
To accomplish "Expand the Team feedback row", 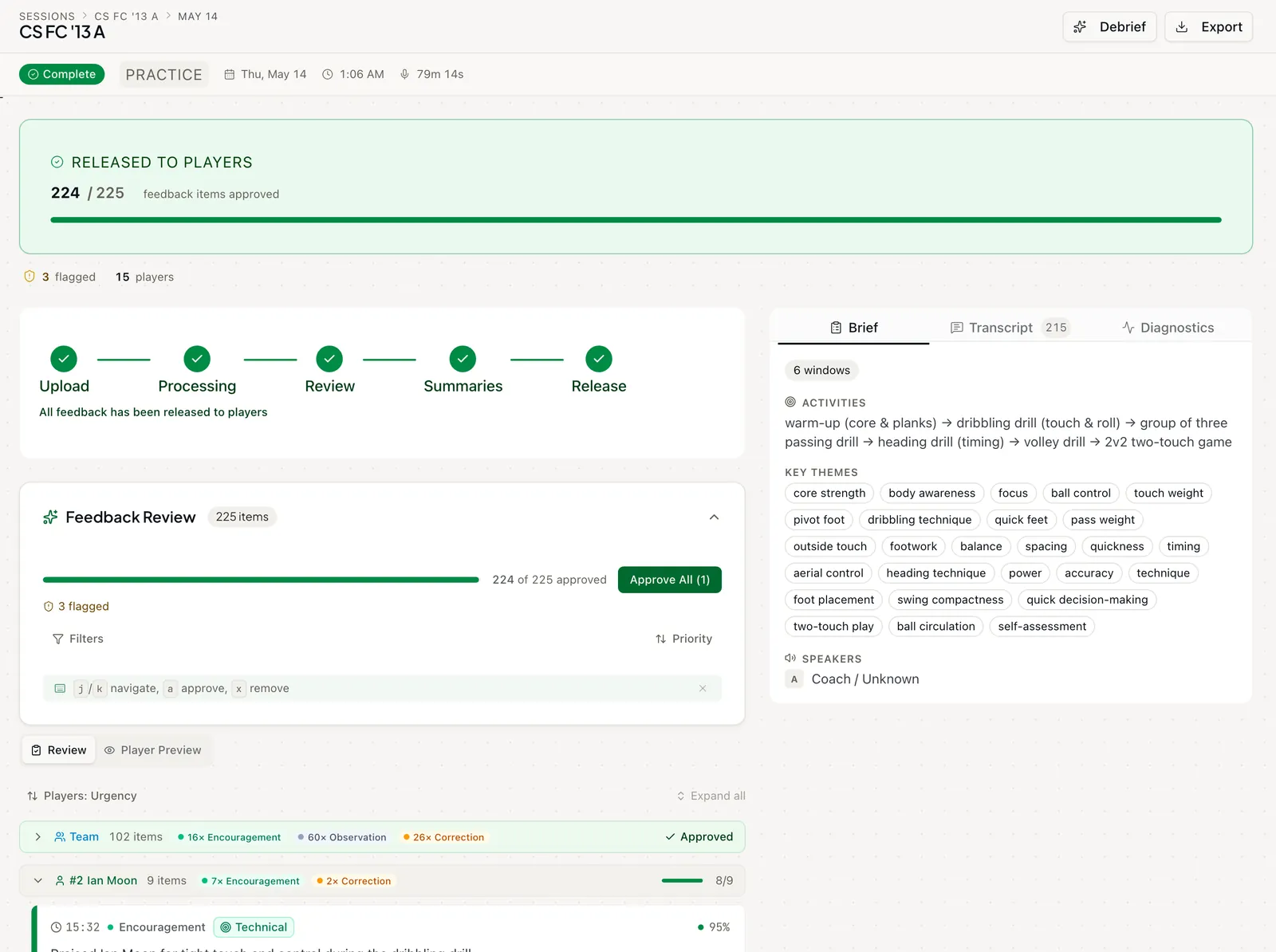I will click(37, 837).
